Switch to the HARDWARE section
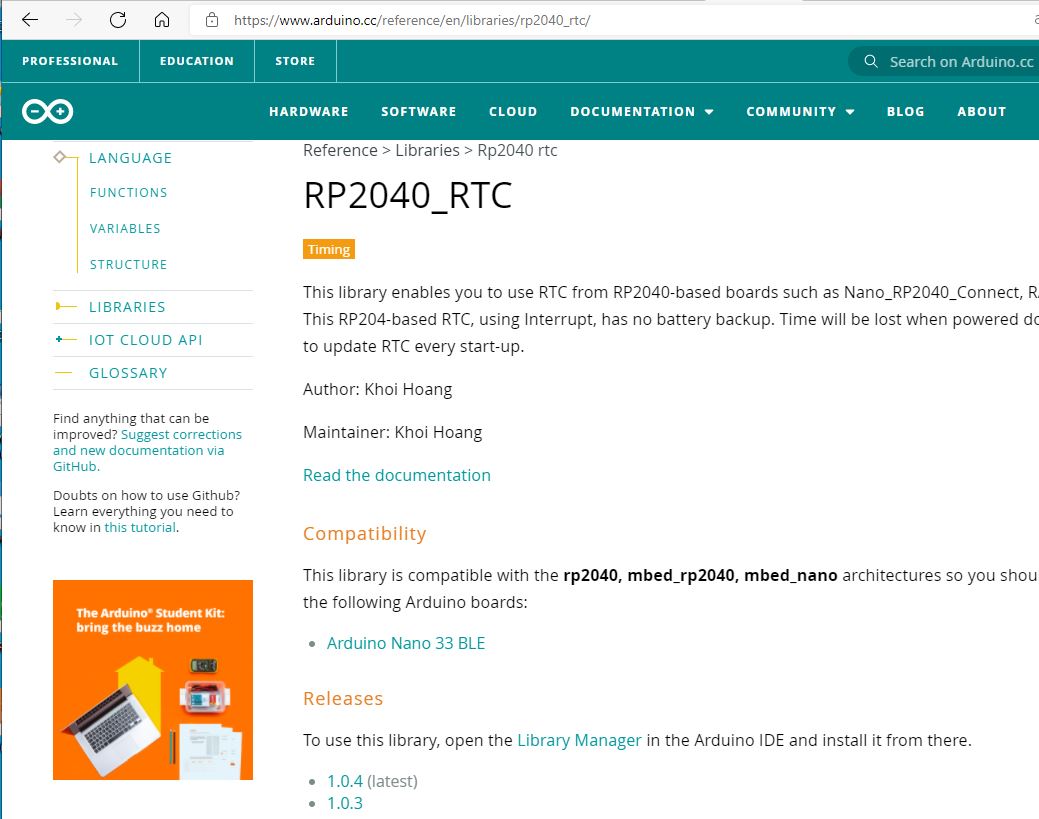1039x819 pixels. point(308,111)
